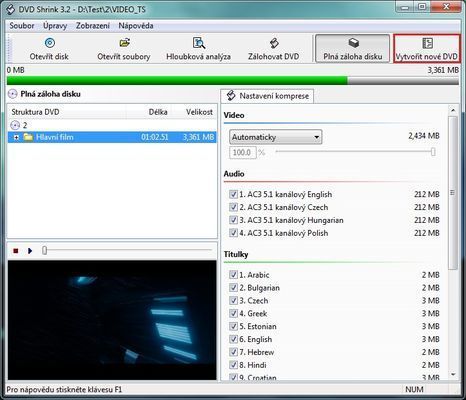466x400 pixels.
Task: Open the Automaticky video compression dropdown
Action: [x=276, y=137]
